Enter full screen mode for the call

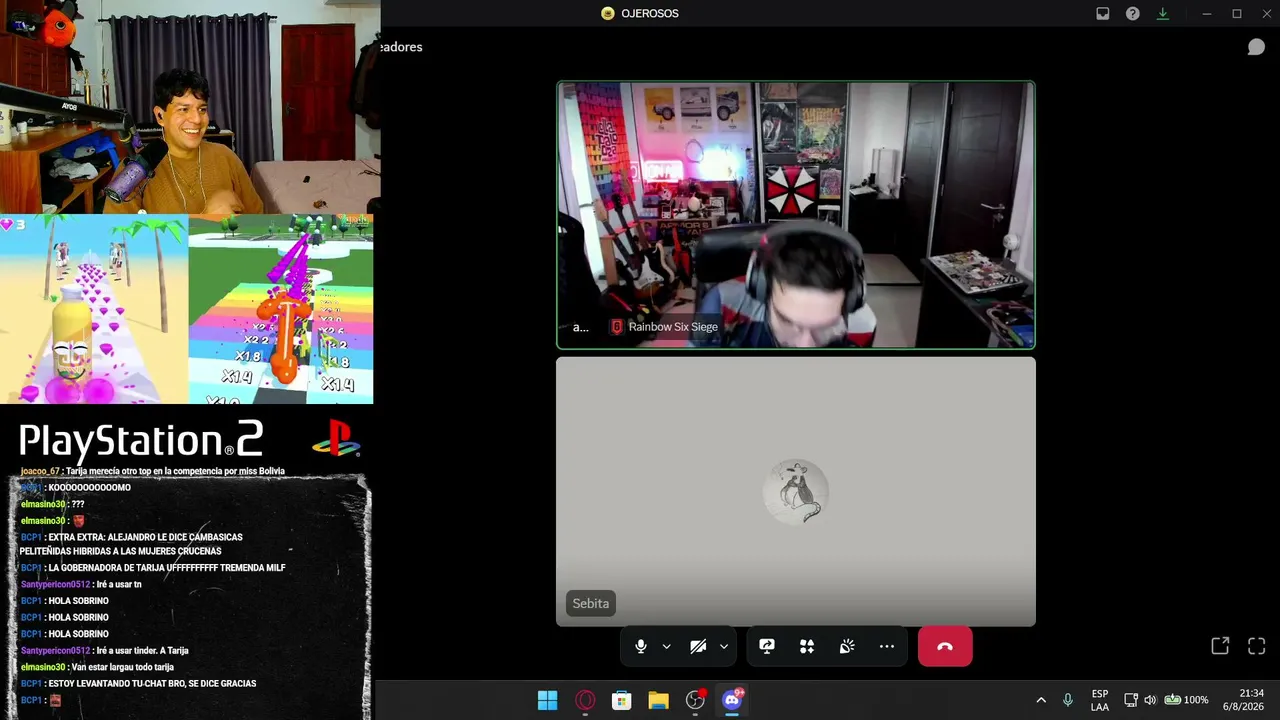point(1257,646)
